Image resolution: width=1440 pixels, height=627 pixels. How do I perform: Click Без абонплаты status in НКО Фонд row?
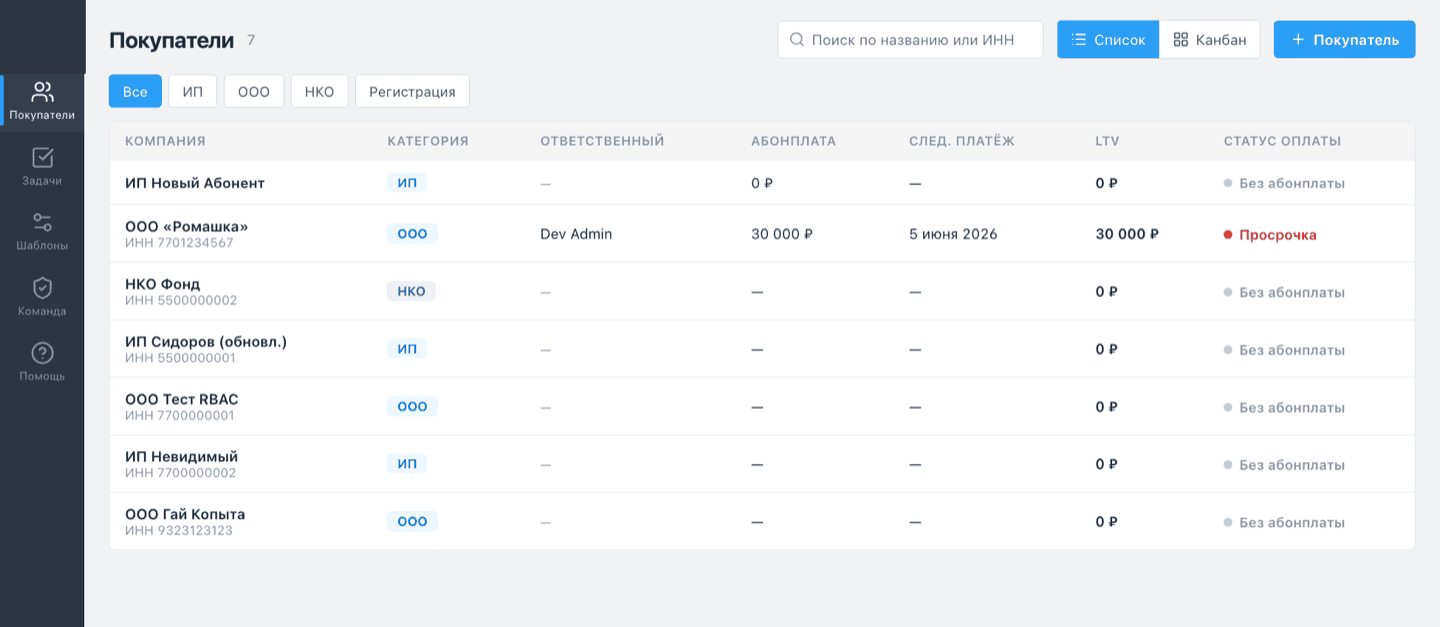(x=1284, y=292)
